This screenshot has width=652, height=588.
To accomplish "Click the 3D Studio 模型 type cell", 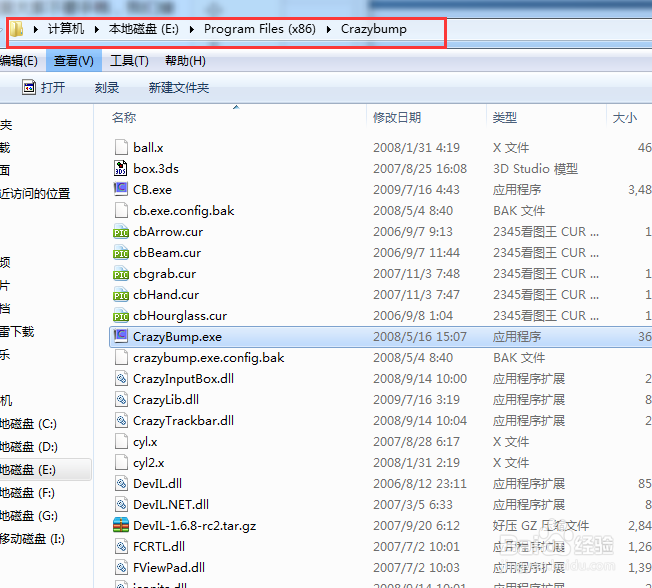I will tap(536, 168).
